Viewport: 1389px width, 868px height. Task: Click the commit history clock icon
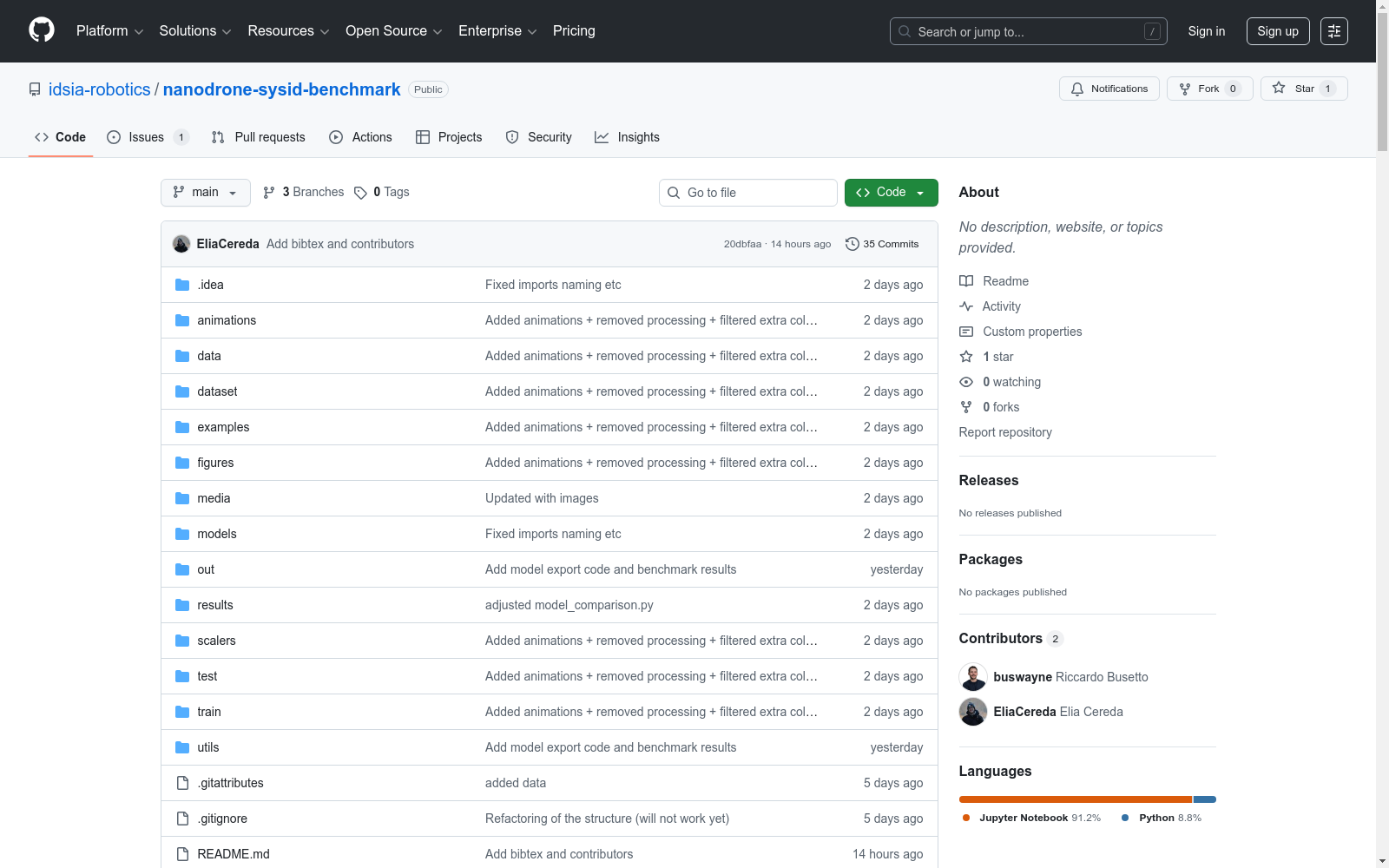852,244
